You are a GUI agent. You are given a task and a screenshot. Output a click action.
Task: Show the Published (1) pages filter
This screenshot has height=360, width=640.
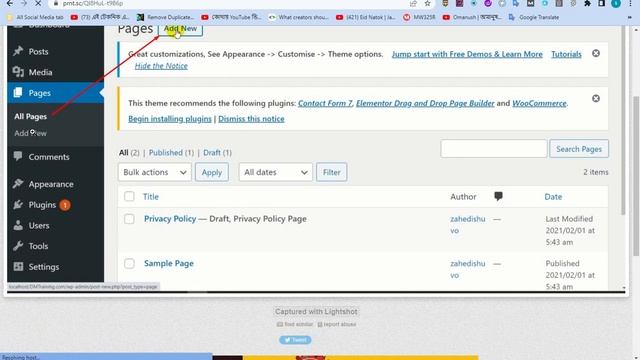pos(171,153)
